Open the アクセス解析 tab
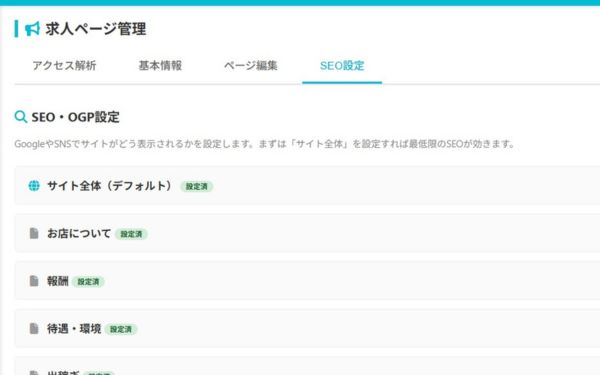 point(64,65)
